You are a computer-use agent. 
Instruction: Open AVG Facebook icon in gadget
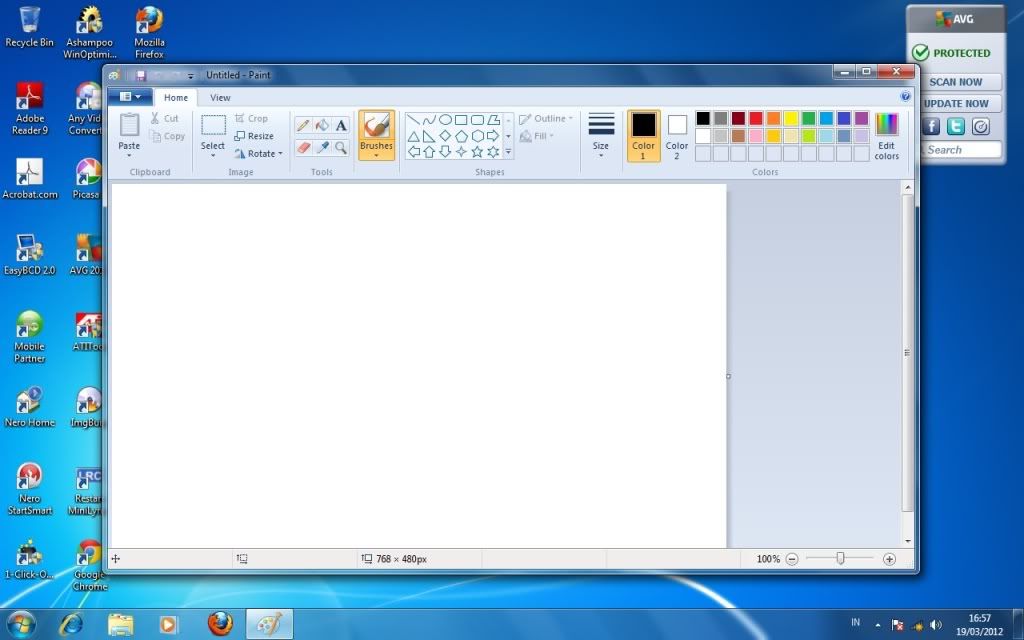point(931,126)
